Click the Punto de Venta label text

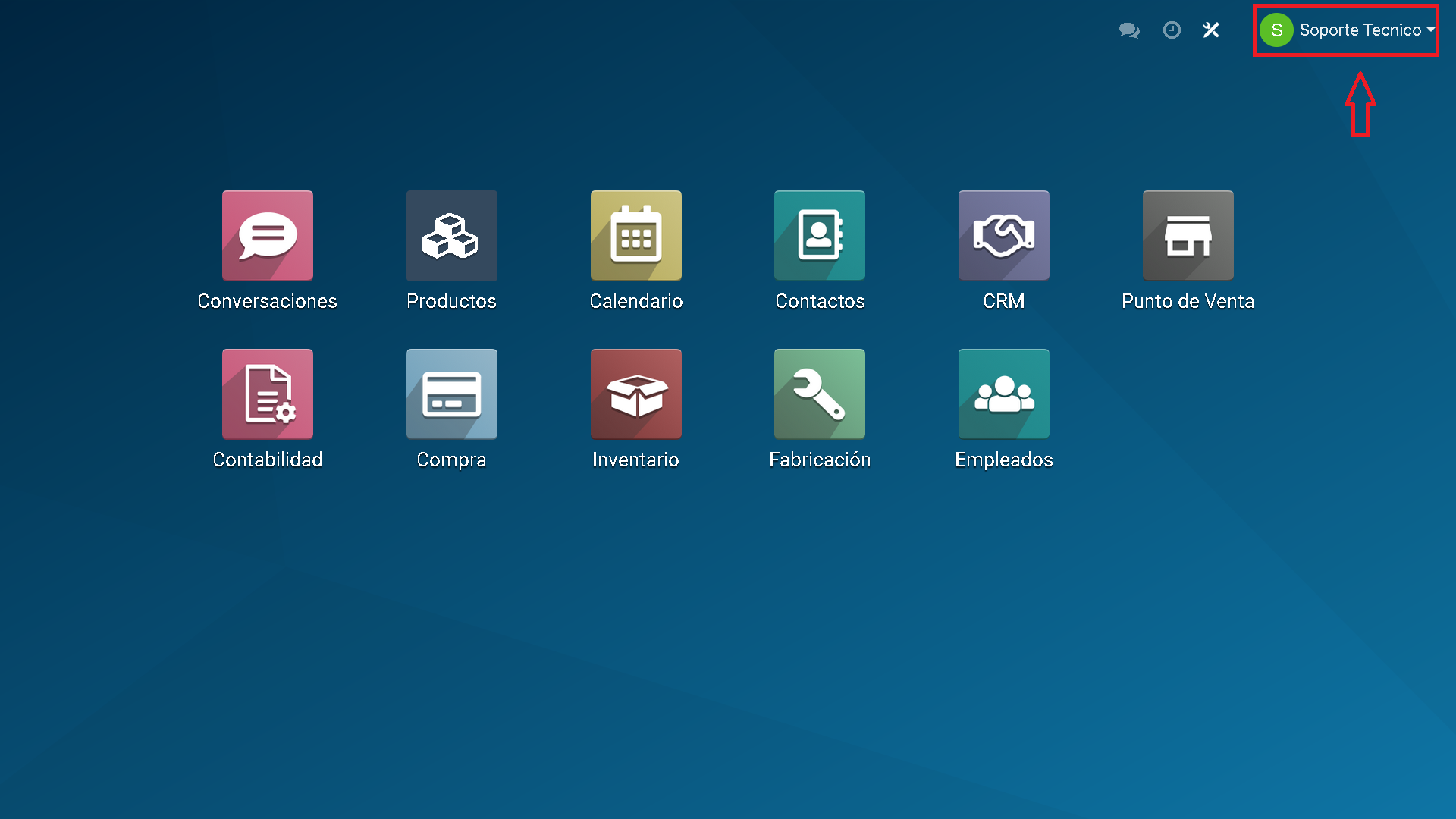point(1188,301)
